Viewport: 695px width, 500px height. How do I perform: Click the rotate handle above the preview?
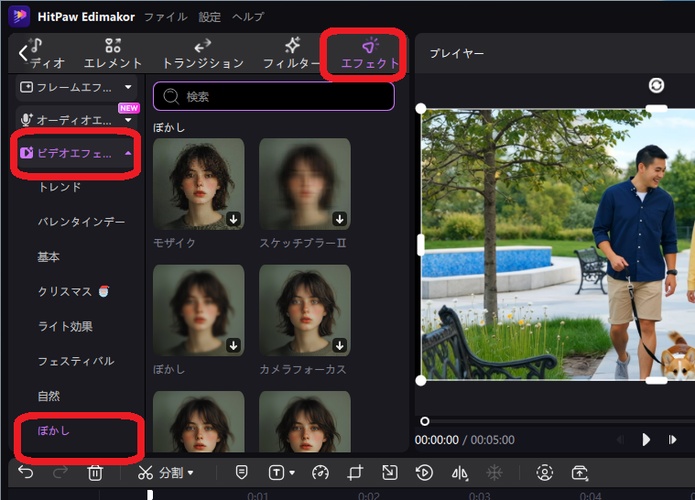coord(656,85)
